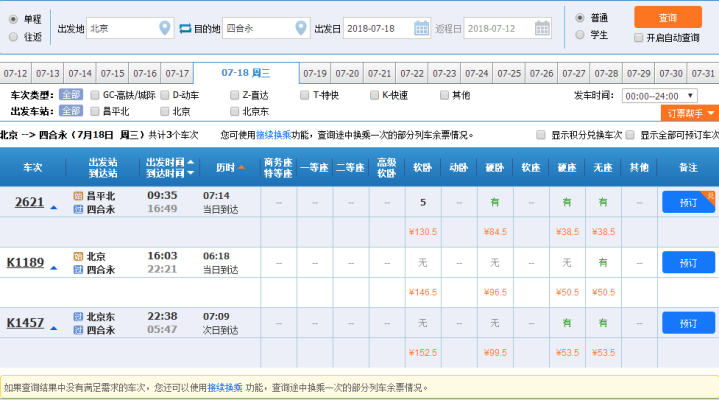This screenshot has width=719, height=400.
Task: Click 预订 button for train K1457
Action: coord(688,323)
